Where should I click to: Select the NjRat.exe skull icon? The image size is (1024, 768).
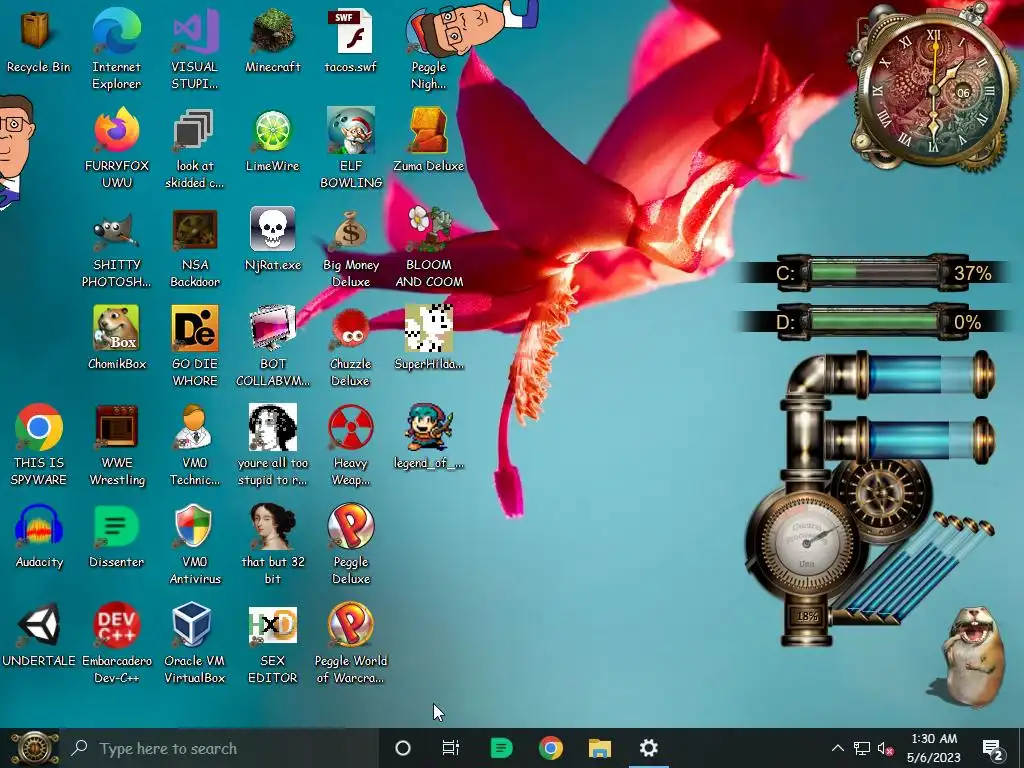click(272, 238)
